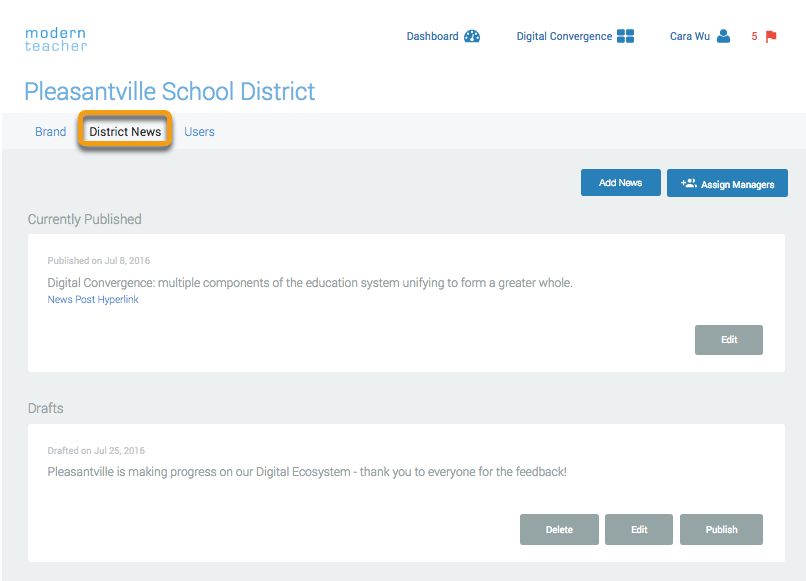Screen dimensions: 806x581
Task: Select the District News tab
Action: click(x=125, y=132)
